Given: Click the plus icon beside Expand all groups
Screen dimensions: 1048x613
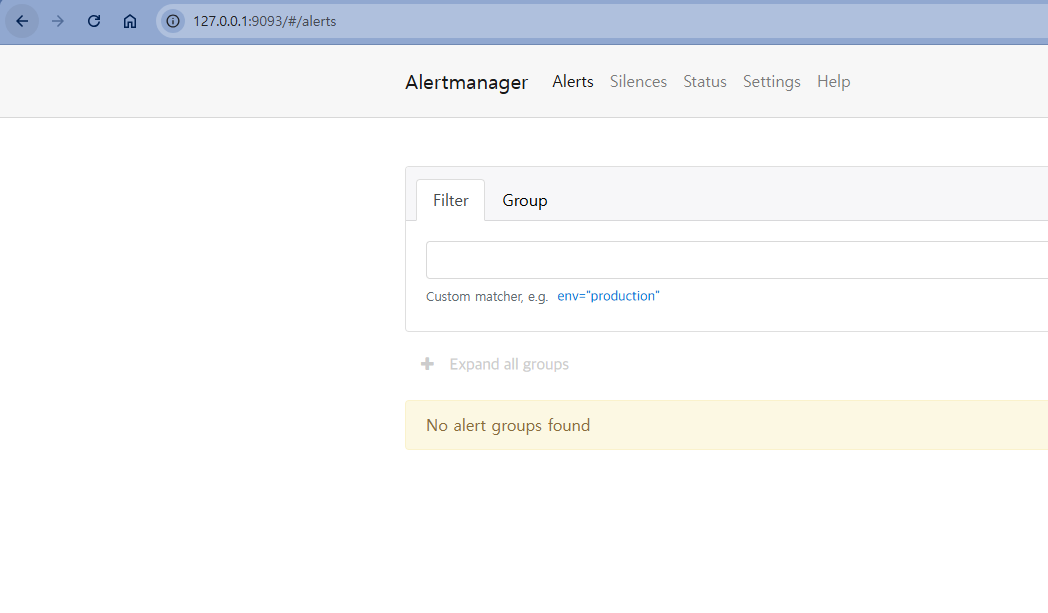Looking at the screenshot, I should point(427,364).
